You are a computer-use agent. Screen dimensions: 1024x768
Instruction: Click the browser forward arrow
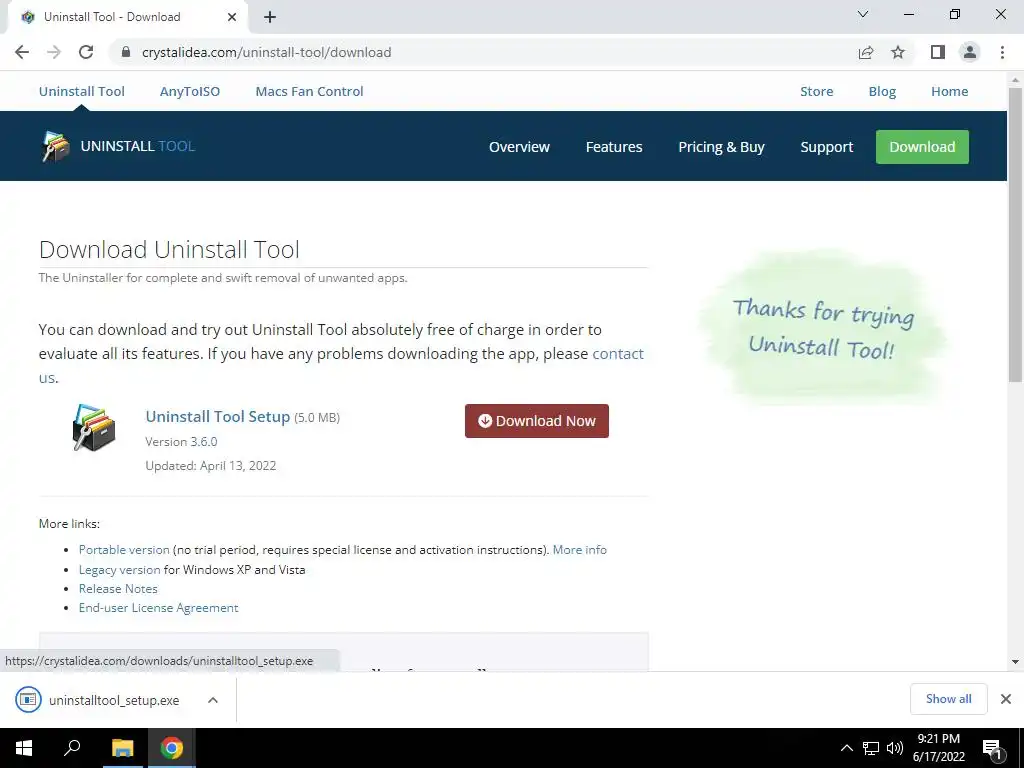pyautogui.click(x=54, y=52)
